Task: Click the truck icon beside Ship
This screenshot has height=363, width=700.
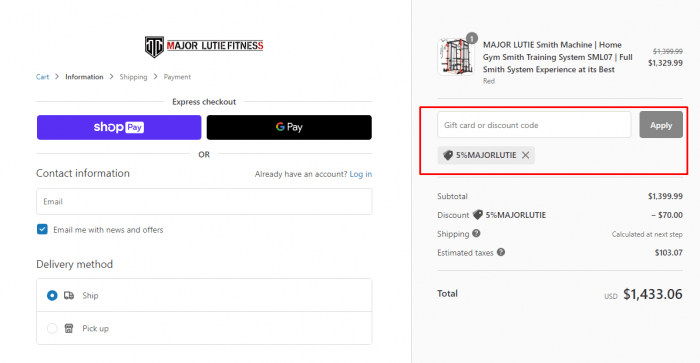Action: tap(69, 295)
